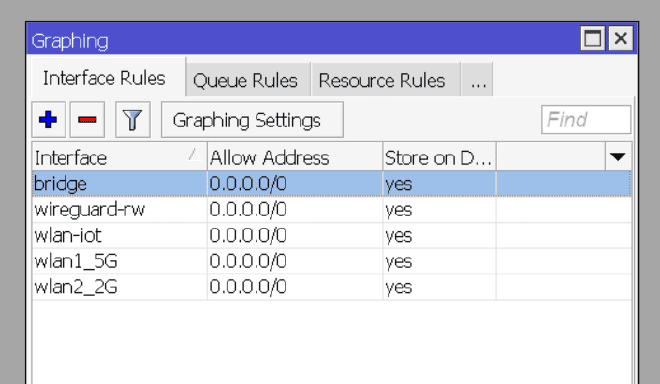Click the yes value in bridge row
660x384 pixels.
pyautogui.click(x=398, y=185)
